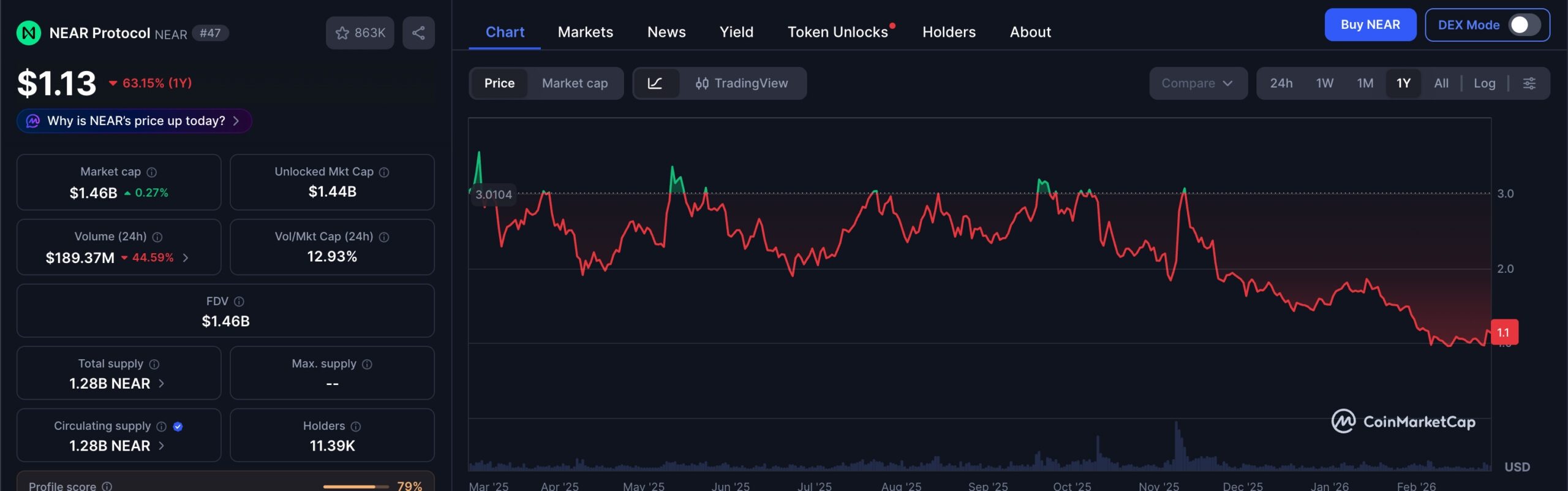Show Volume (24h) info icon

pos(157,237)
